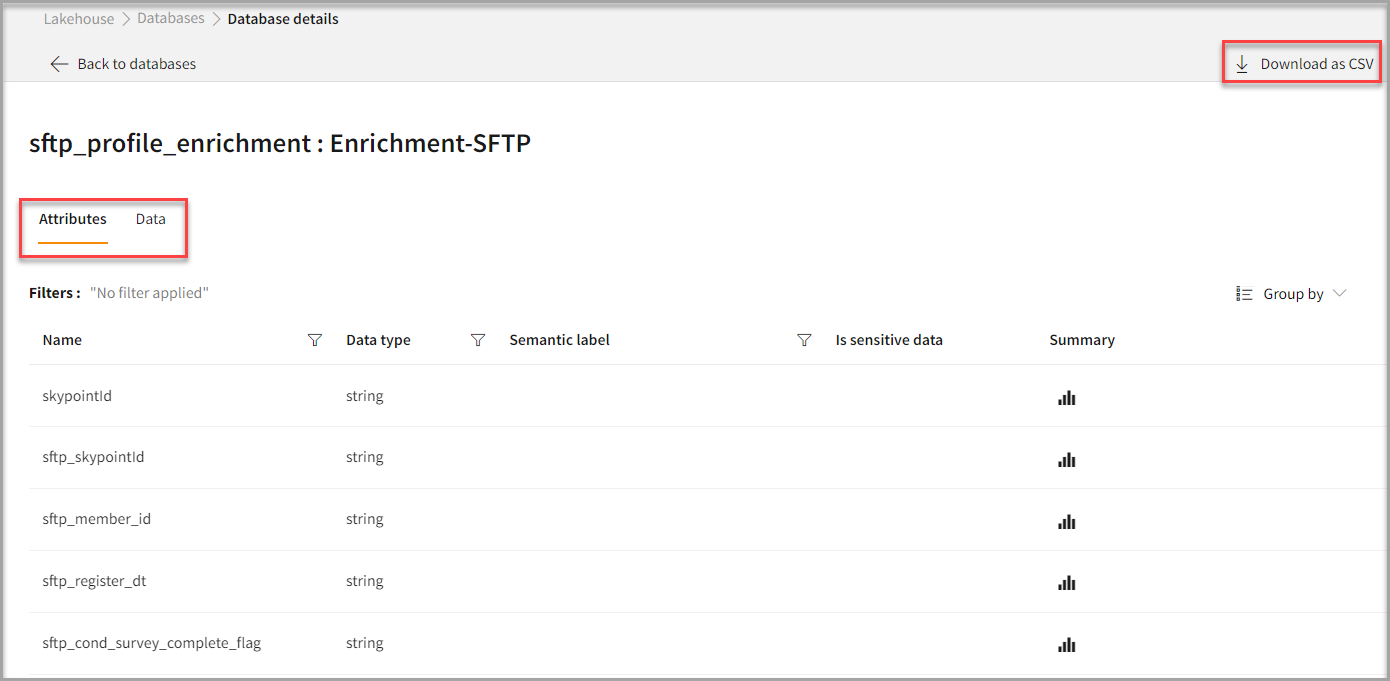1390x681 pixels.
Task: Click the back arrow icon
Action: [59, 64]
